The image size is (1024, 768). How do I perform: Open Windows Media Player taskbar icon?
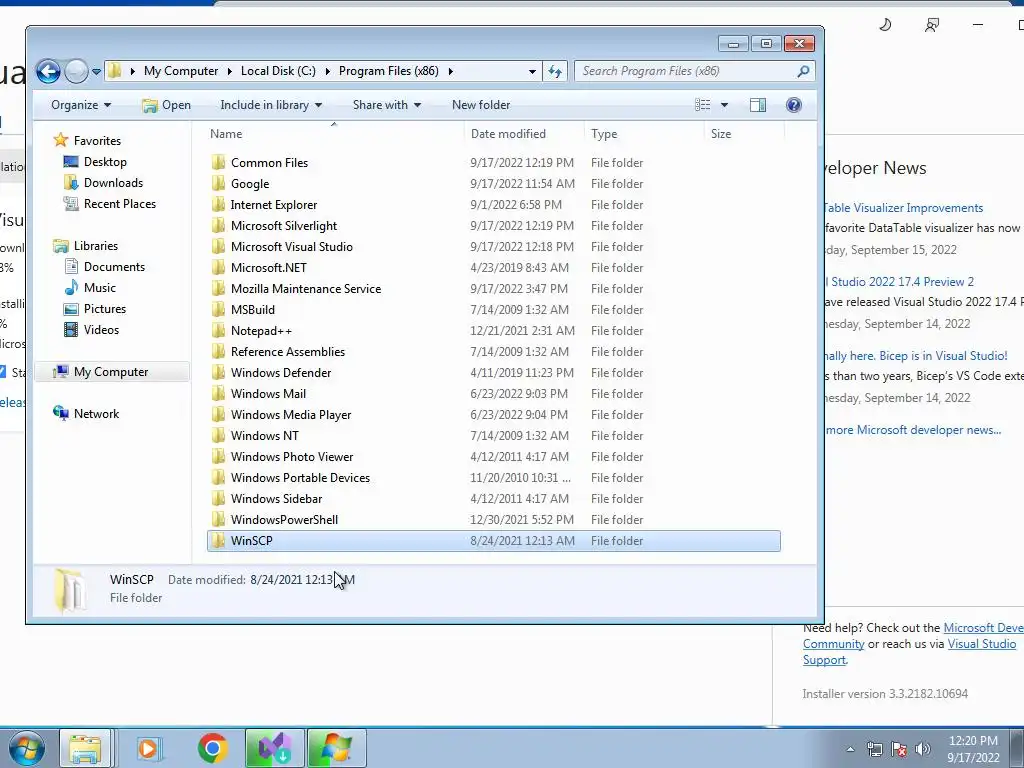148,748
